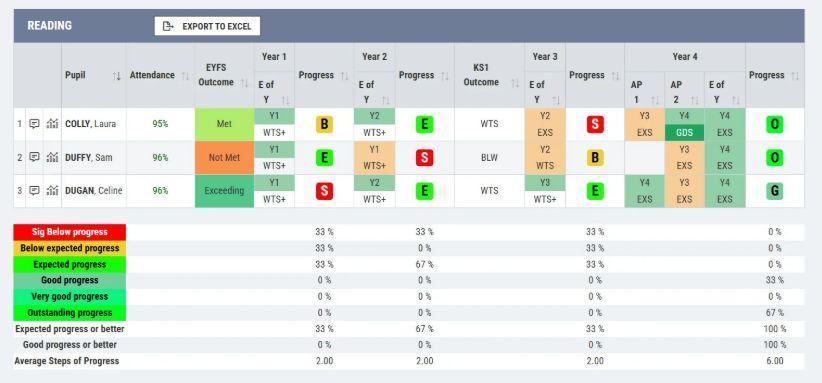Image resolution: width=822 pixels, height=383 pixels.
Task: Open chart icon for DUGAN, Celine
Action: point(52,191)
